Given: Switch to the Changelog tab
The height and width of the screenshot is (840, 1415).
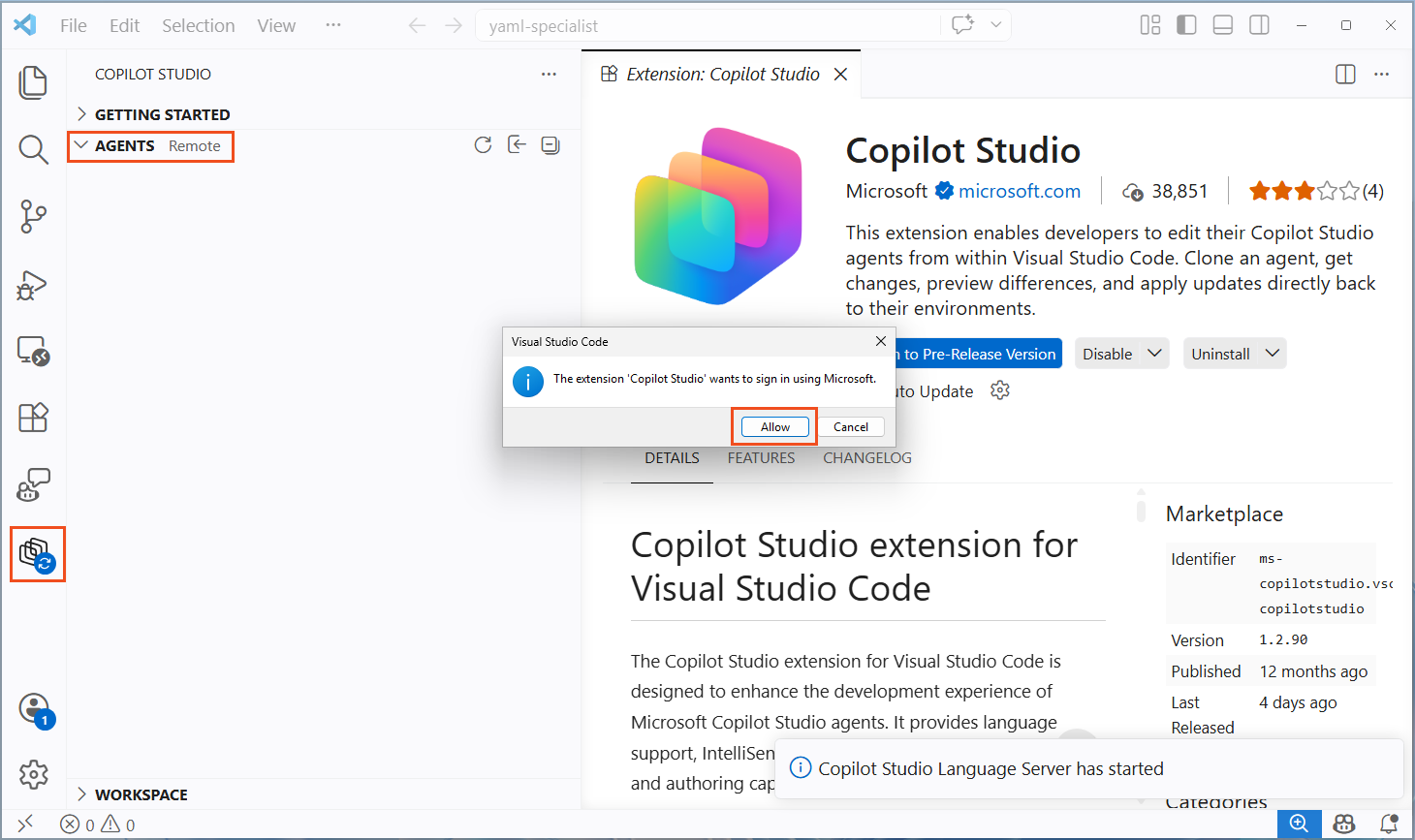Looking at the screenshot, I should (x=866, y=458).
